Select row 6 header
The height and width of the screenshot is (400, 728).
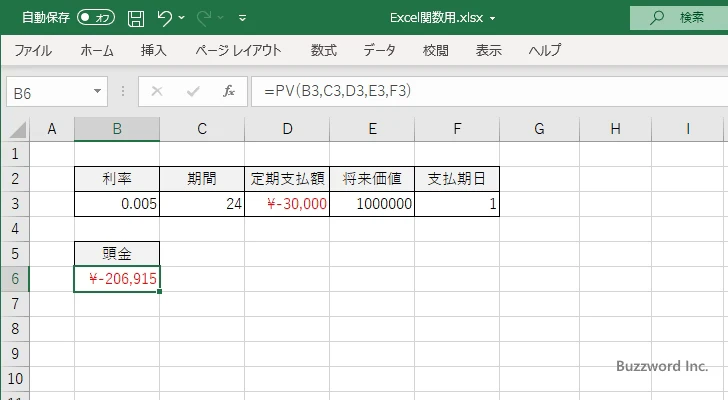coord(15,279)
